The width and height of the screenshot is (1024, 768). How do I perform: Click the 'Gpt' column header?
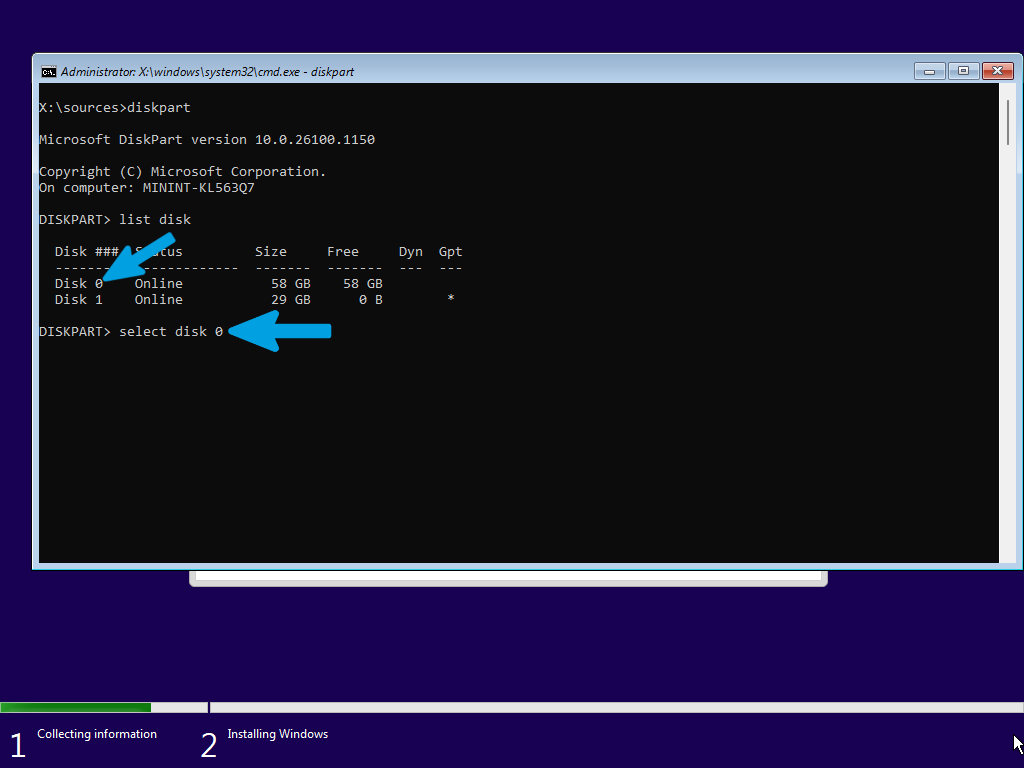[x=451, y=252]
